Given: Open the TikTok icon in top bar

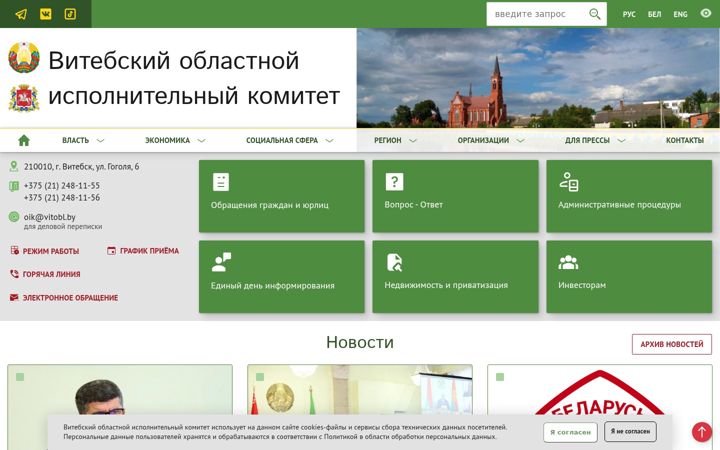Looking at the screenshot, I should 70,14.
